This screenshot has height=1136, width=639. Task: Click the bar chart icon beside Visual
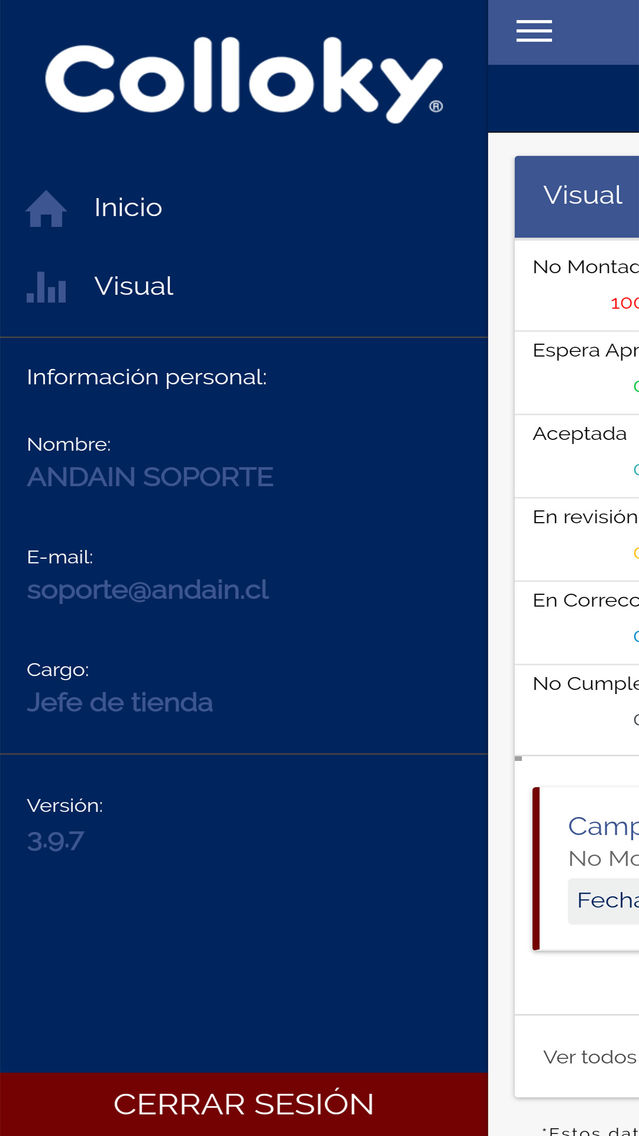(46, 287)
